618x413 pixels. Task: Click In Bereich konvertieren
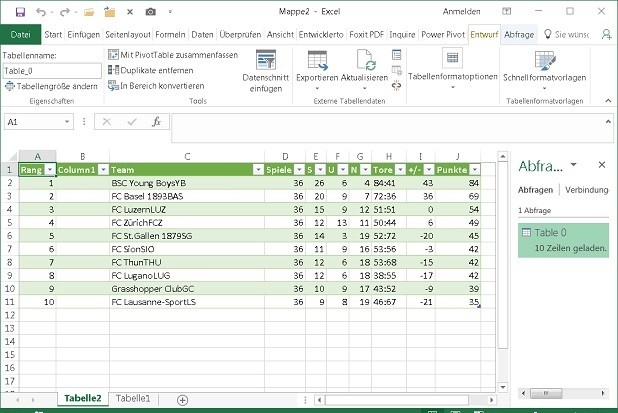(x=156, y=86)
